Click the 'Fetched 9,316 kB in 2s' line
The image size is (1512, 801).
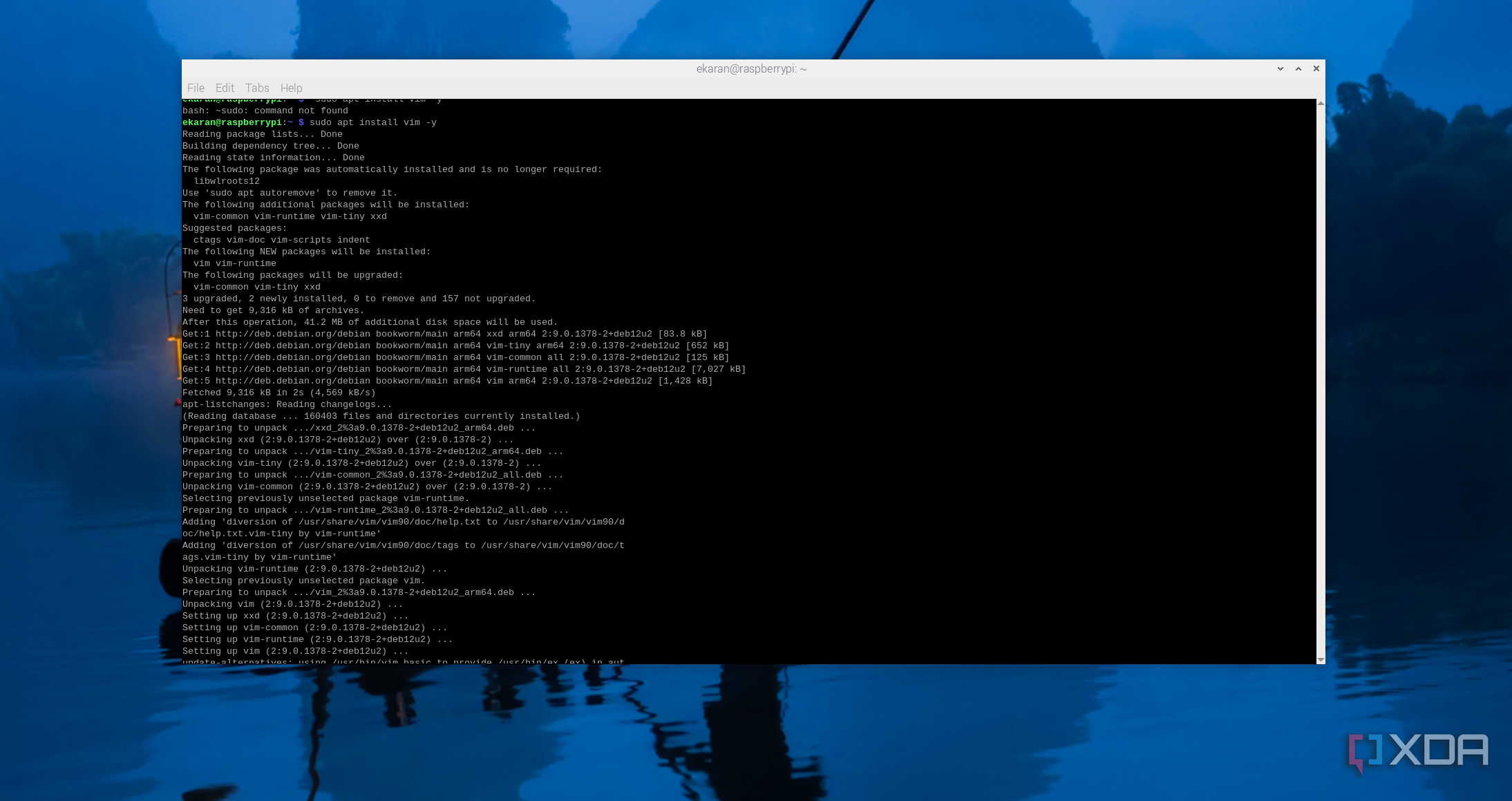tap(278, 393)
